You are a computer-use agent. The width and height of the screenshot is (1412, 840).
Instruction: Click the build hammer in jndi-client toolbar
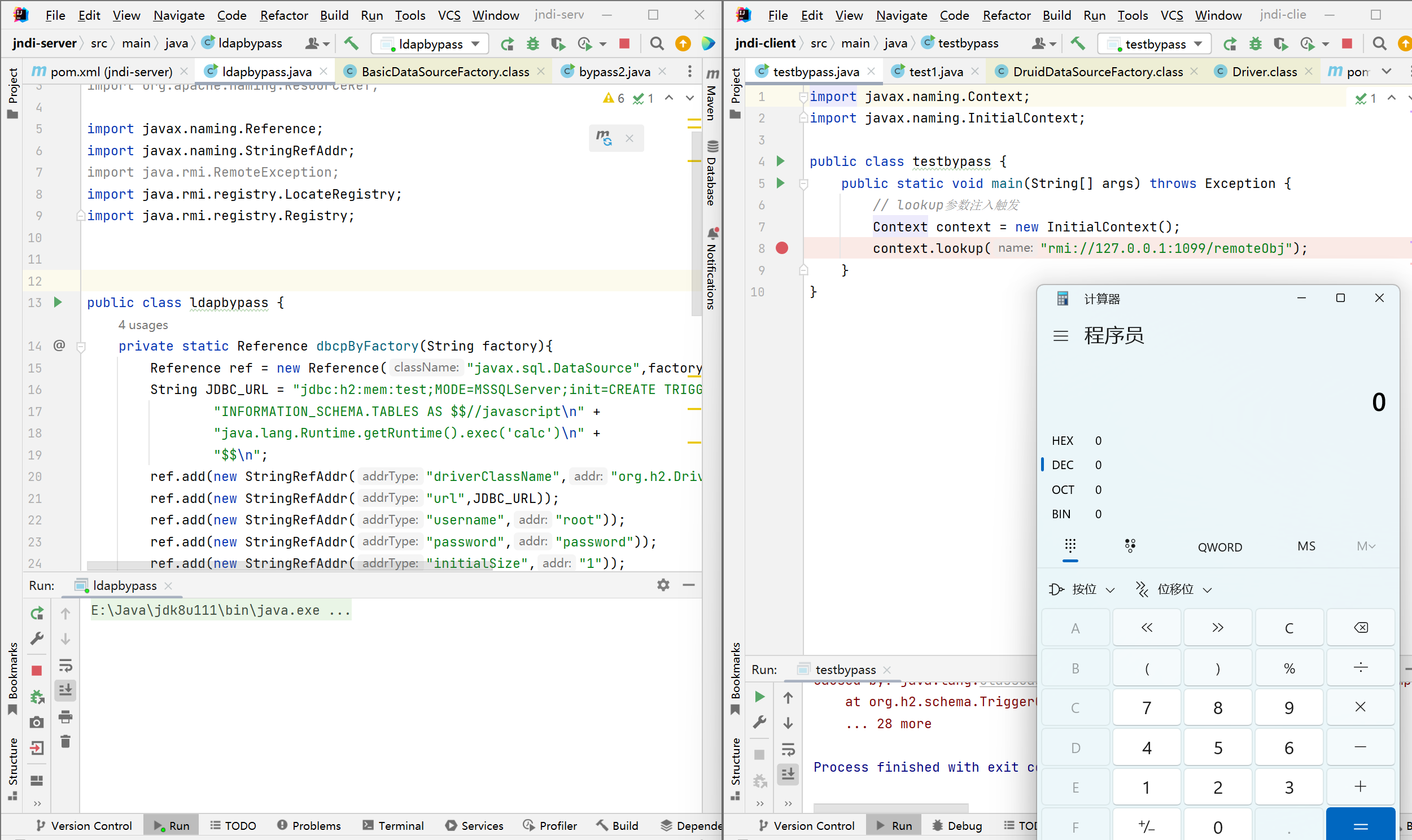click(1078, 43)
